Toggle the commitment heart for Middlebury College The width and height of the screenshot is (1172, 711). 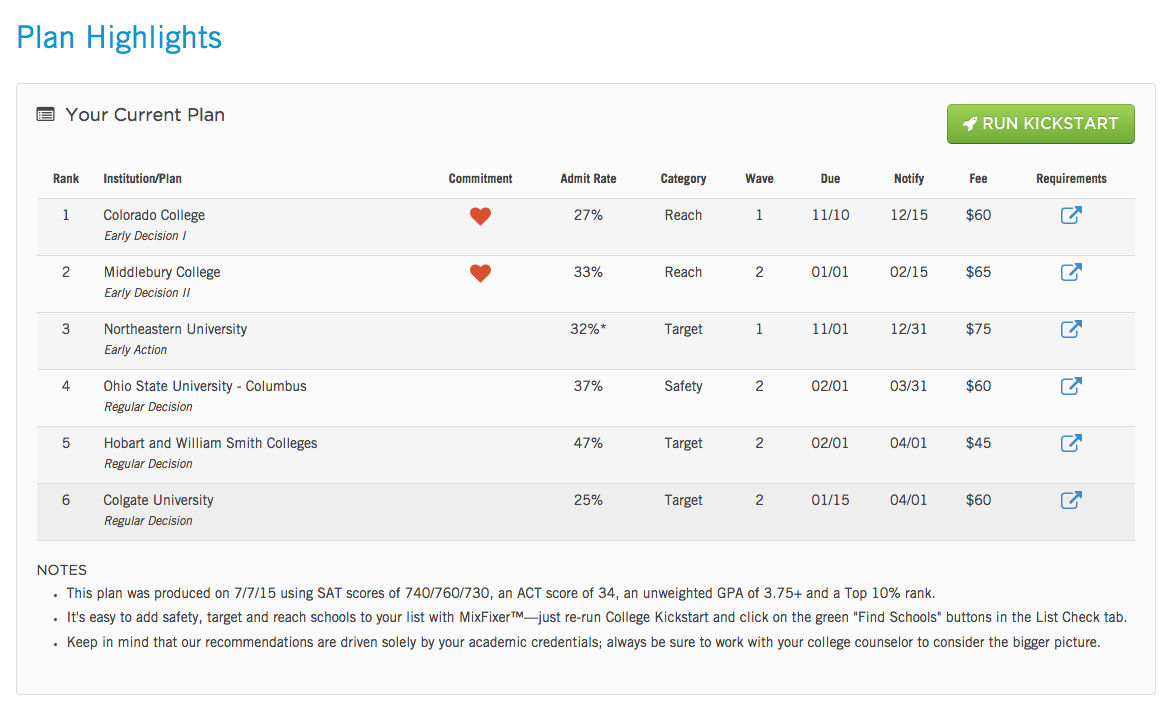pyautogui.click(x=481, y=273)
